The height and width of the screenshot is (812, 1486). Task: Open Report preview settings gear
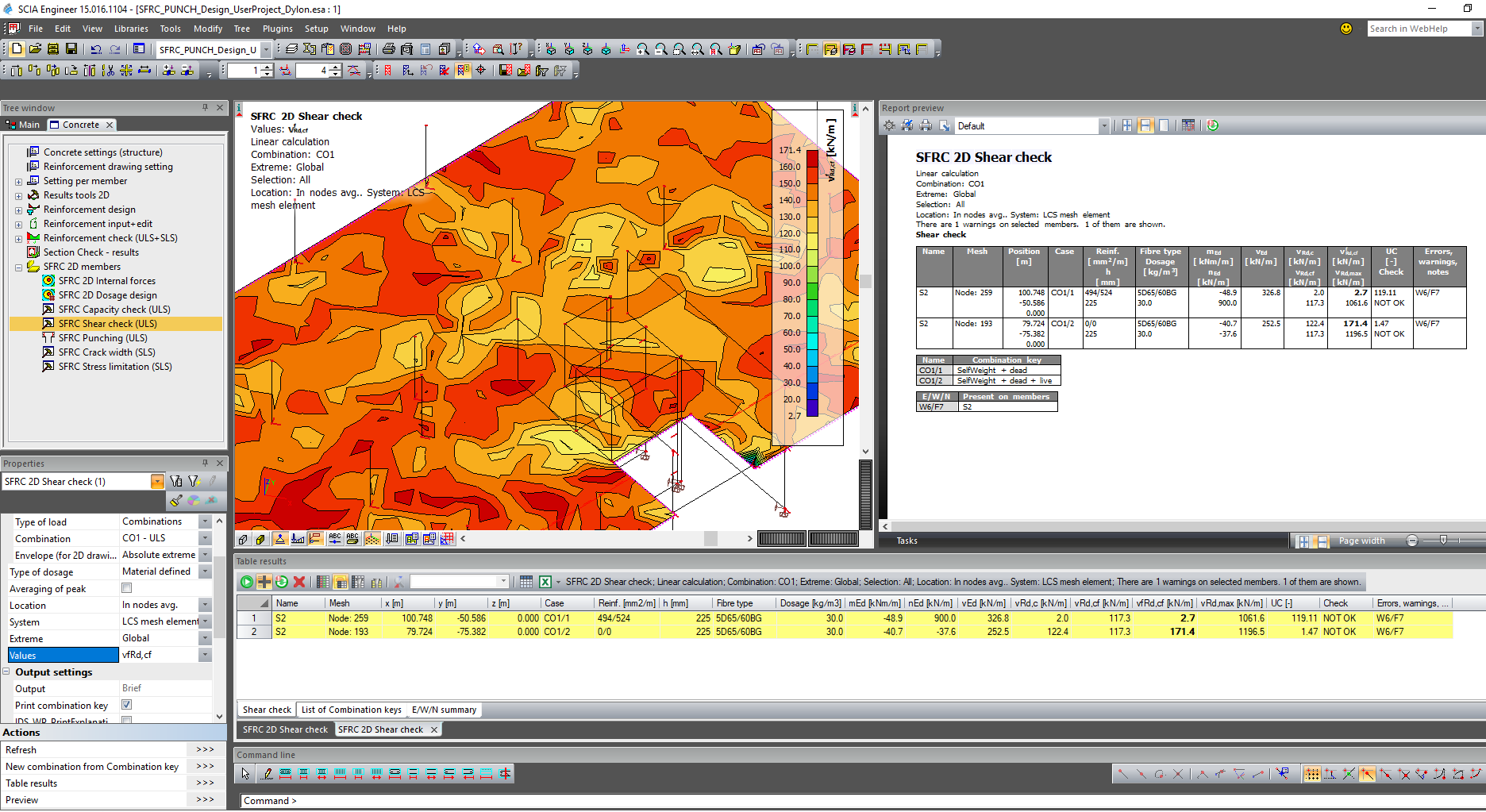[889, 125]
